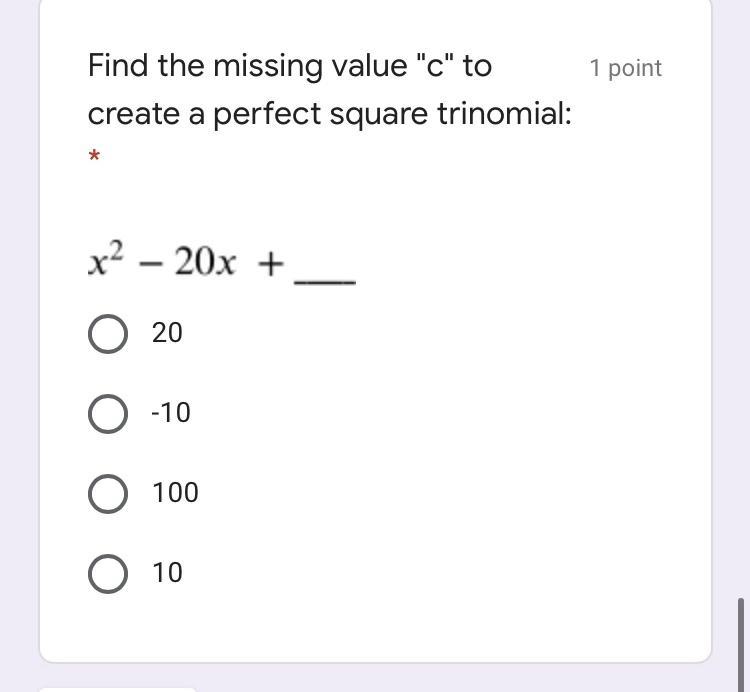This screenshot has height=692, width=750.
Task: Click the 20x term in the expression
Action: 205,263
